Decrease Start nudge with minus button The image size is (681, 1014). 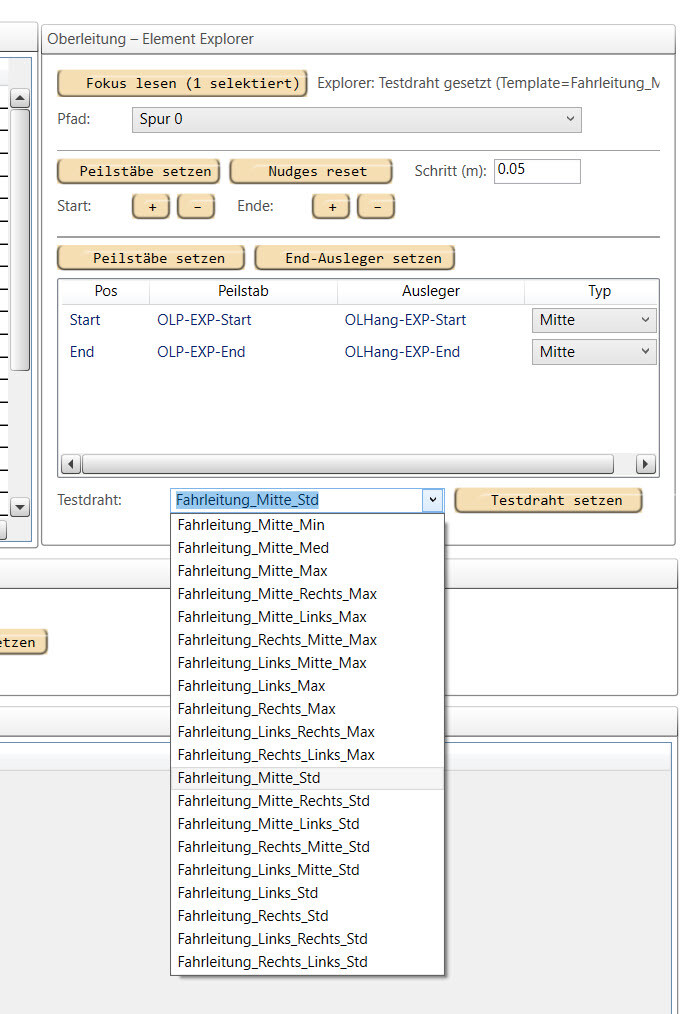point(196,206)
